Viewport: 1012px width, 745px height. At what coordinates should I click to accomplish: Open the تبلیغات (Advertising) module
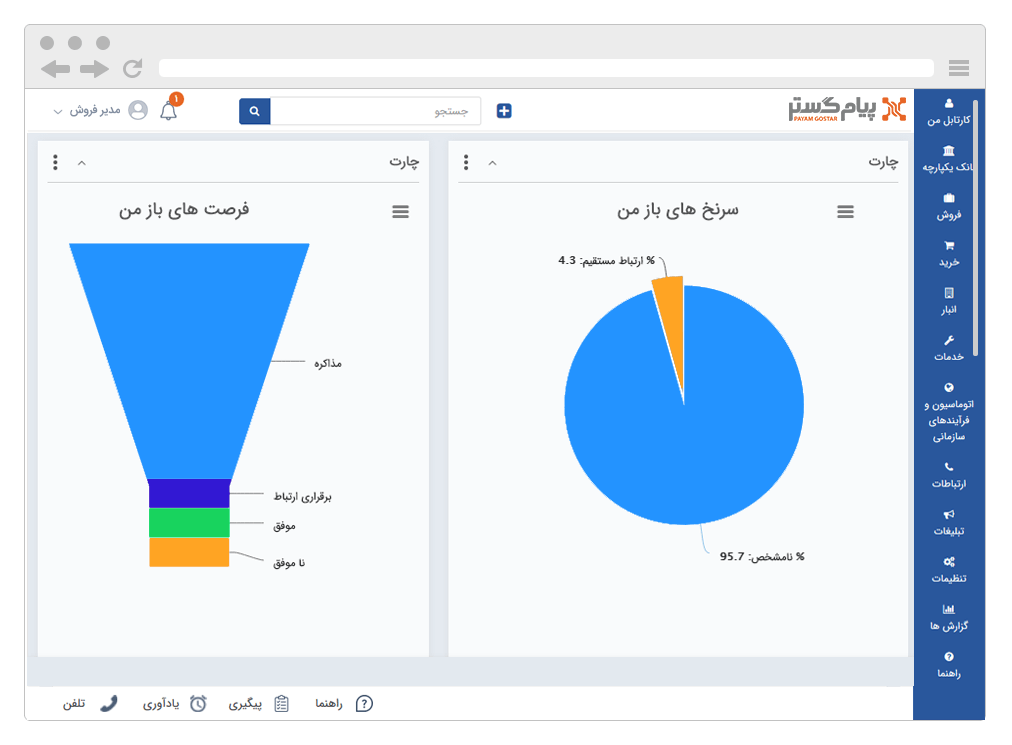click(949, 521)
